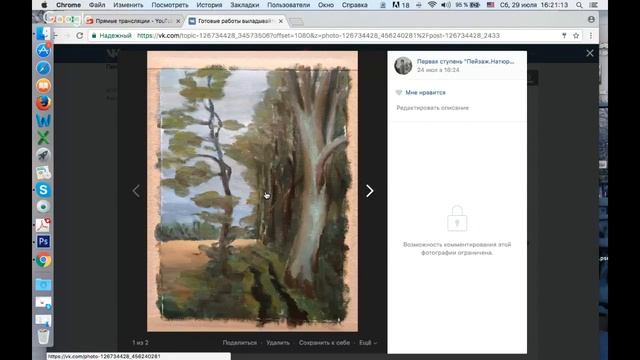640x360 pixels.
Task: Open Photoshop from the Dock
Action: pos(43,242)
